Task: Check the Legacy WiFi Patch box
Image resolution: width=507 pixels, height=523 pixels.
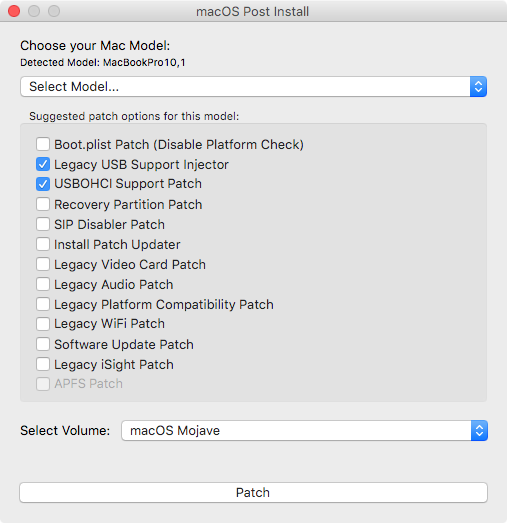Action: [43, 324]
